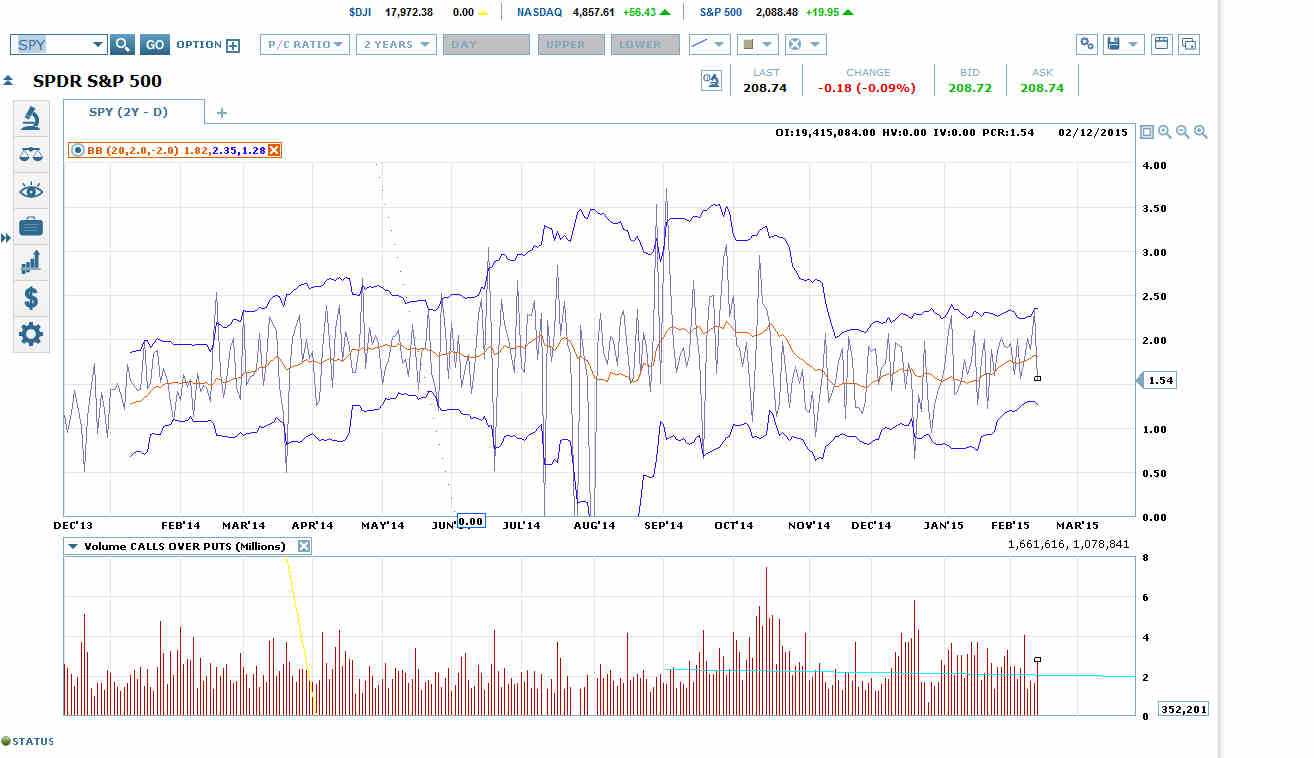Click the GO button
Screen dimensions: 1314x758
tap(154, 45)
